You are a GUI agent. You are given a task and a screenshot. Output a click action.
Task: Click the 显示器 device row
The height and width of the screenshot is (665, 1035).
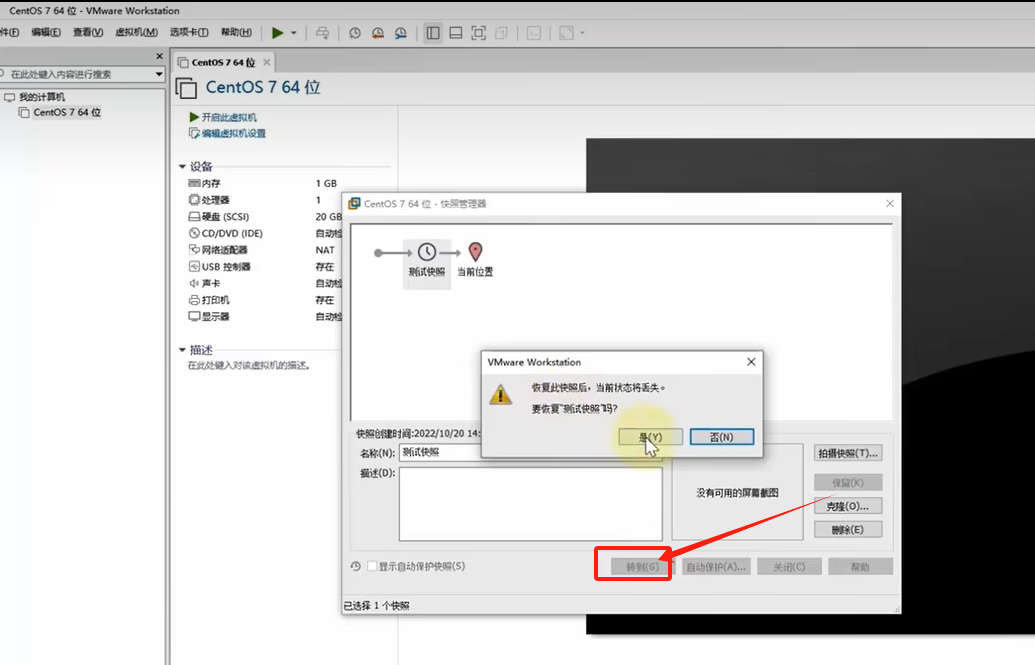264,316
